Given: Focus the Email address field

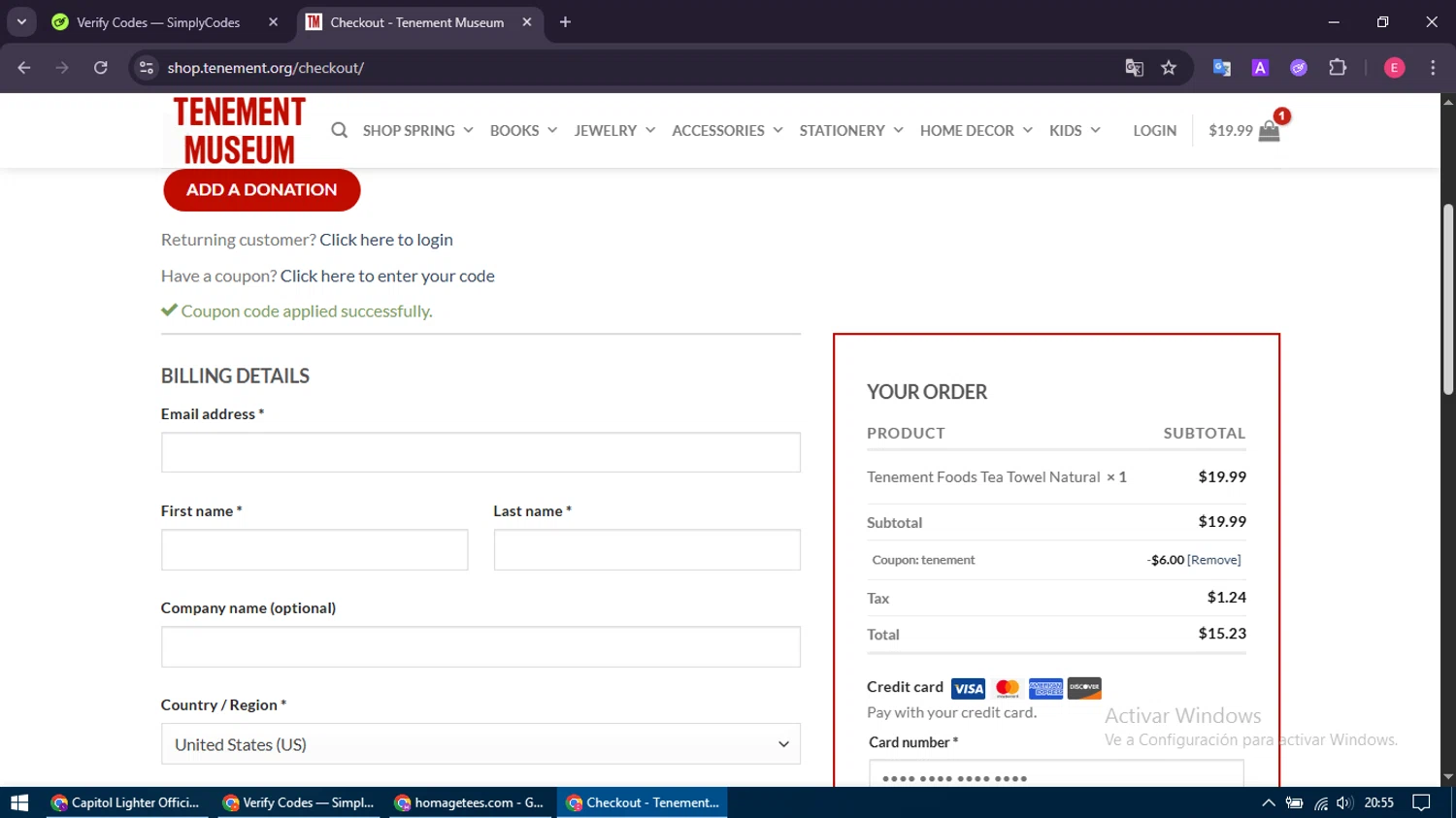Looking at the screenshot, I should point(480,452).
